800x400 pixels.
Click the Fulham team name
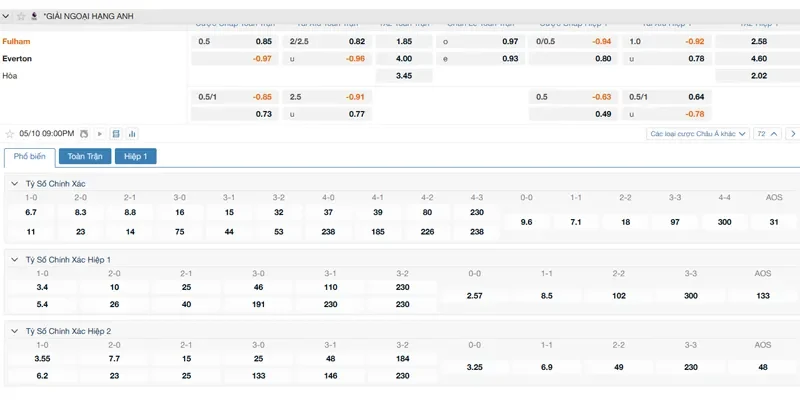coord(17,41)
